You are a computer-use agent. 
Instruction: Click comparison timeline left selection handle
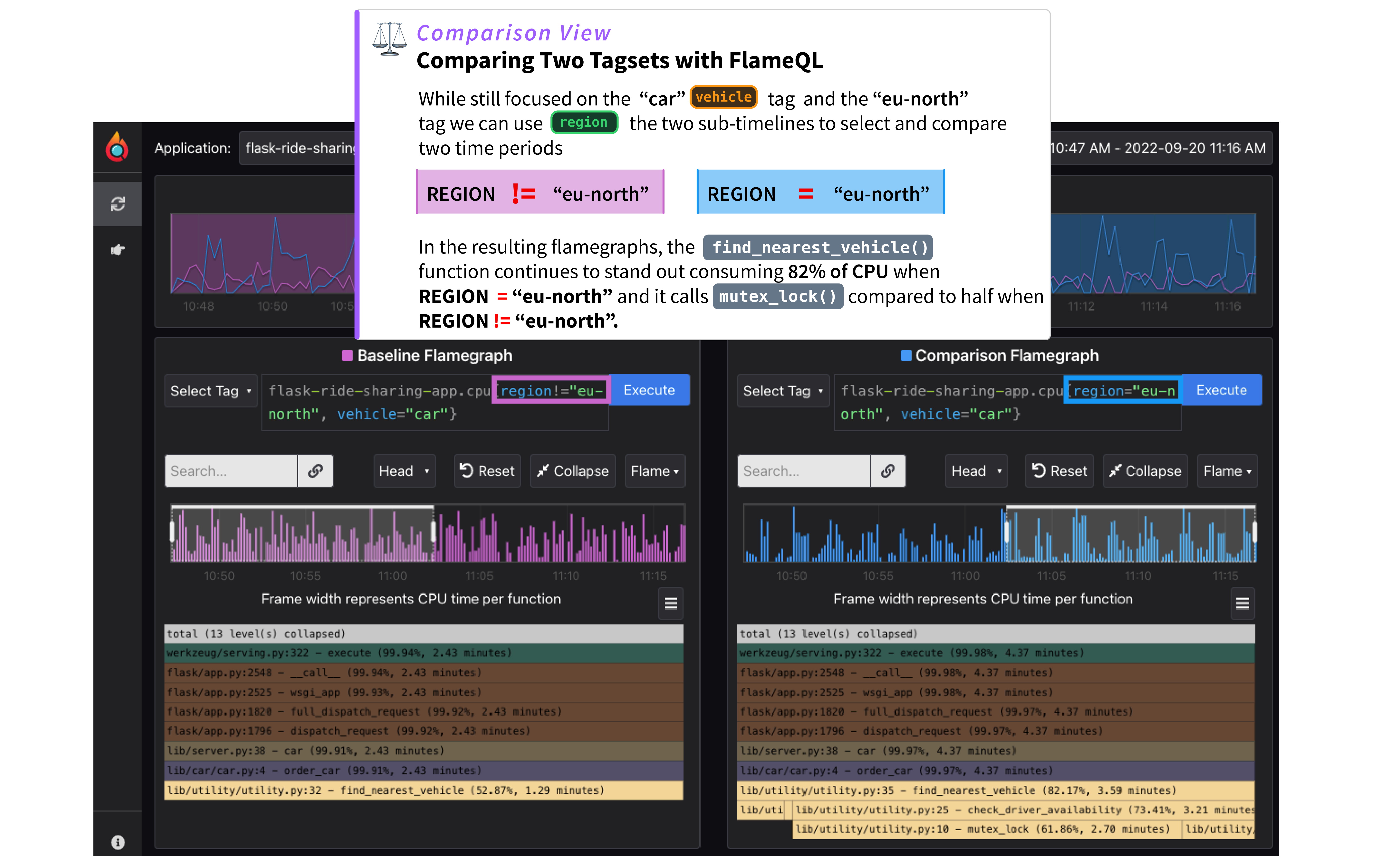point(1006,532)
